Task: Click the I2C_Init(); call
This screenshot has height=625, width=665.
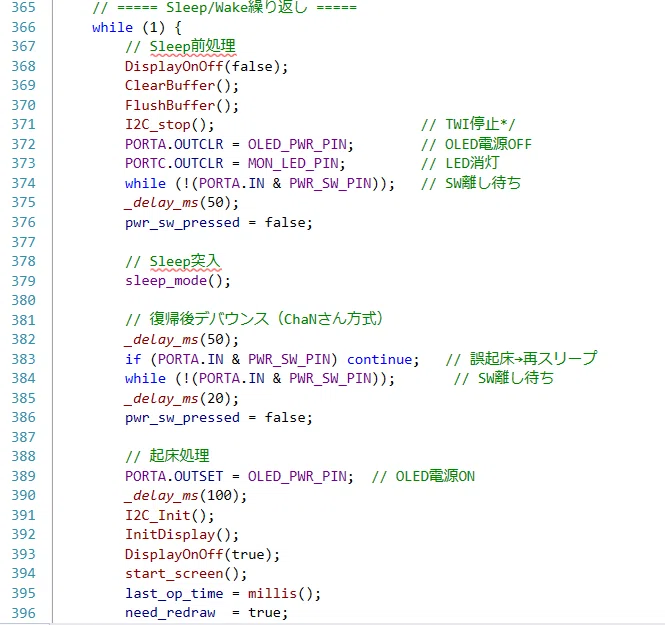Action: point(169,515)
